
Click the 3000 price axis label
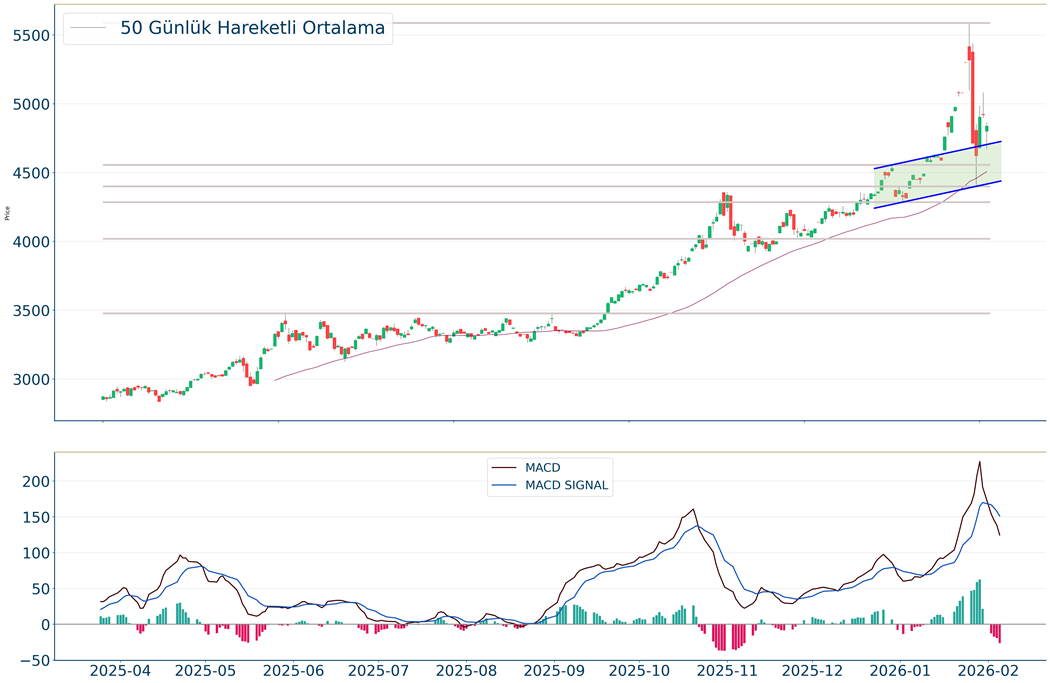[28, 380]
